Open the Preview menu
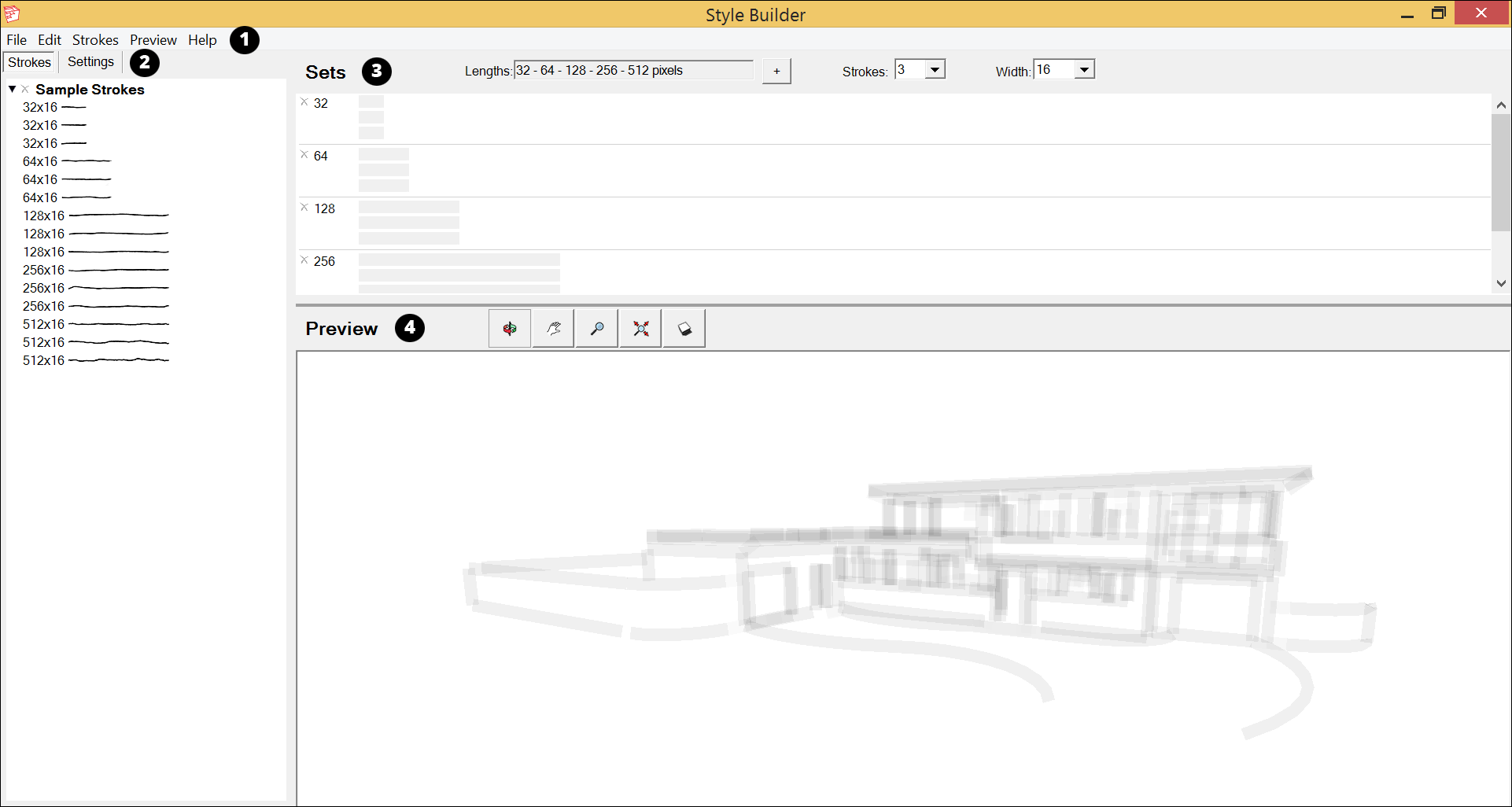Viewport: 1512px width, 807px height. (153, 39)
